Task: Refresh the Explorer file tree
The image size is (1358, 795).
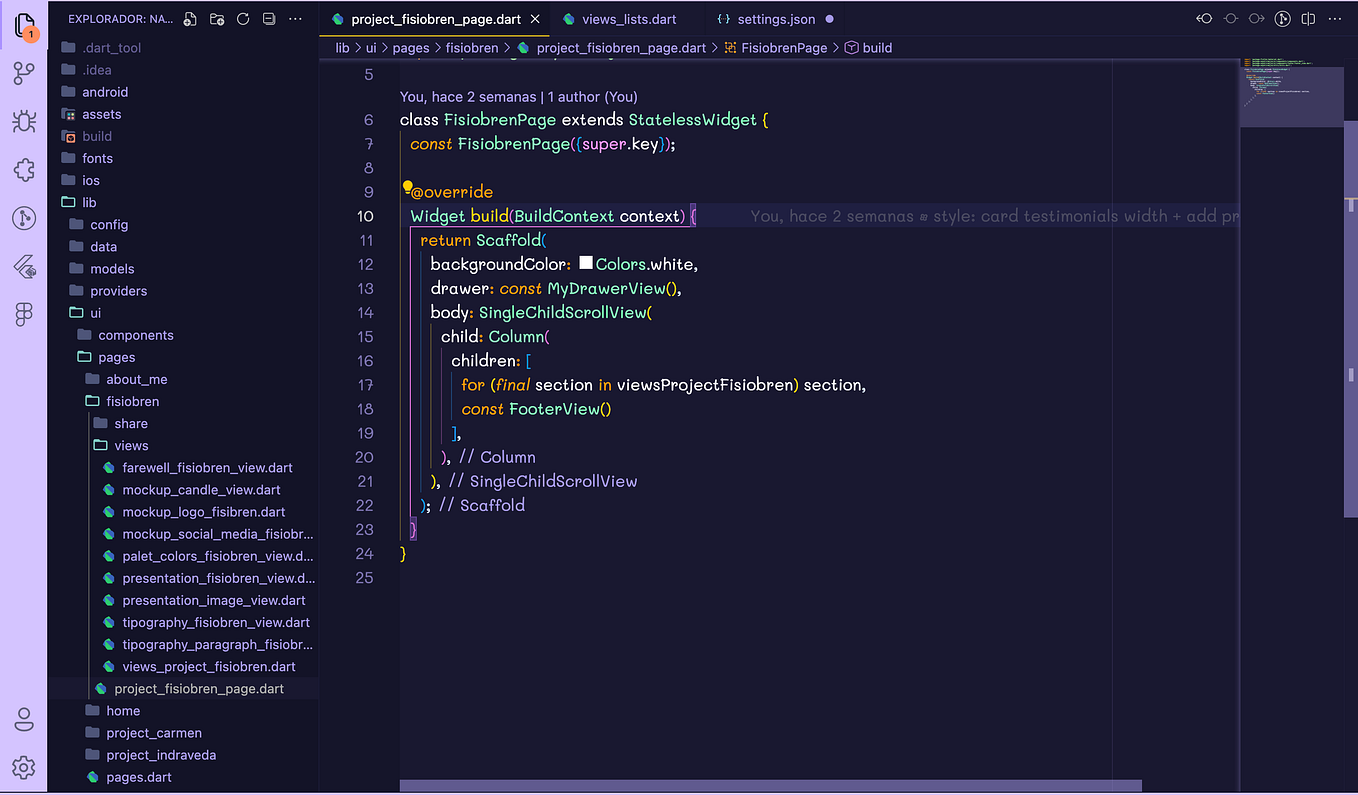Action: (x=241, y=19)
